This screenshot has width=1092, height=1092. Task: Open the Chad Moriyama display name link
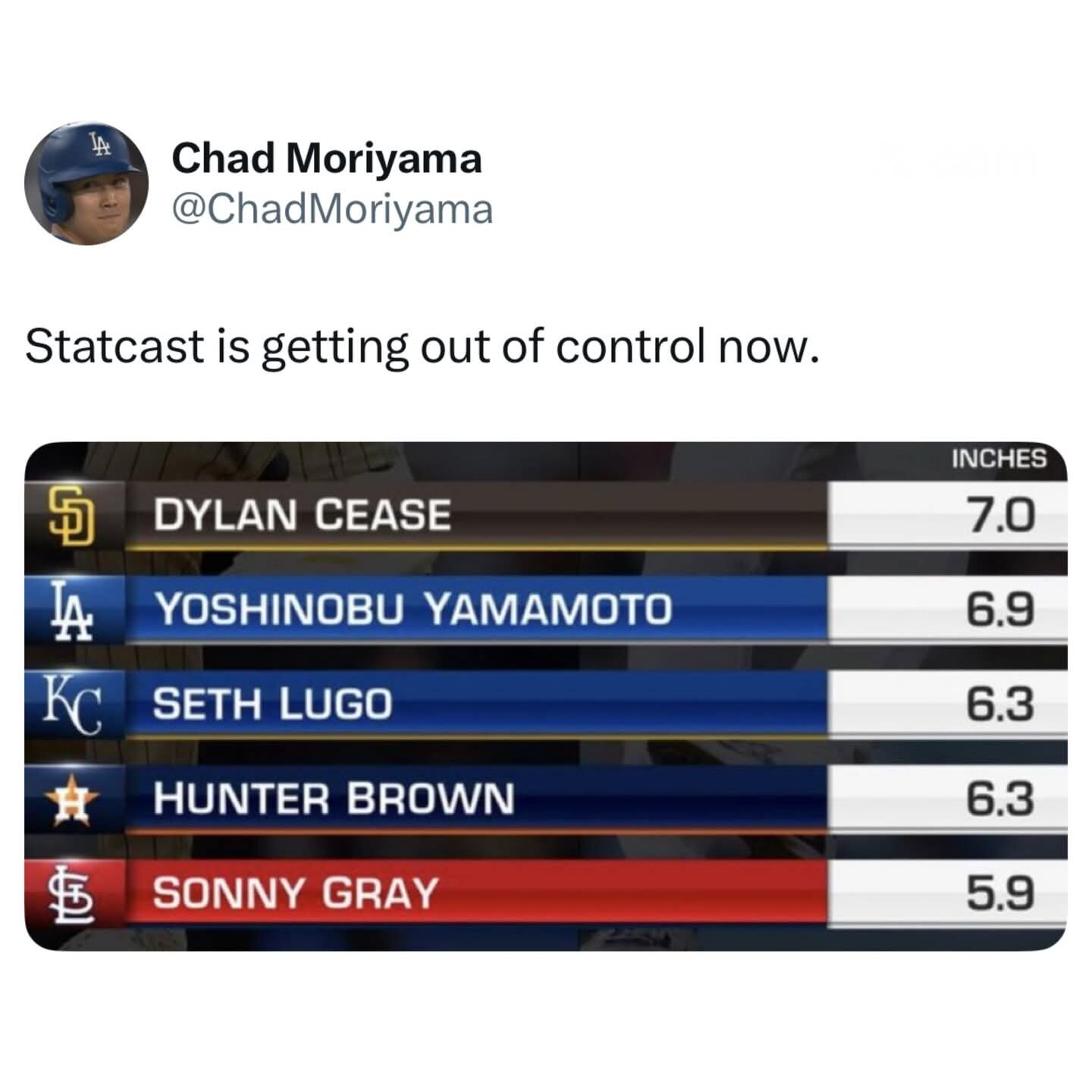(x=326, y=158)
